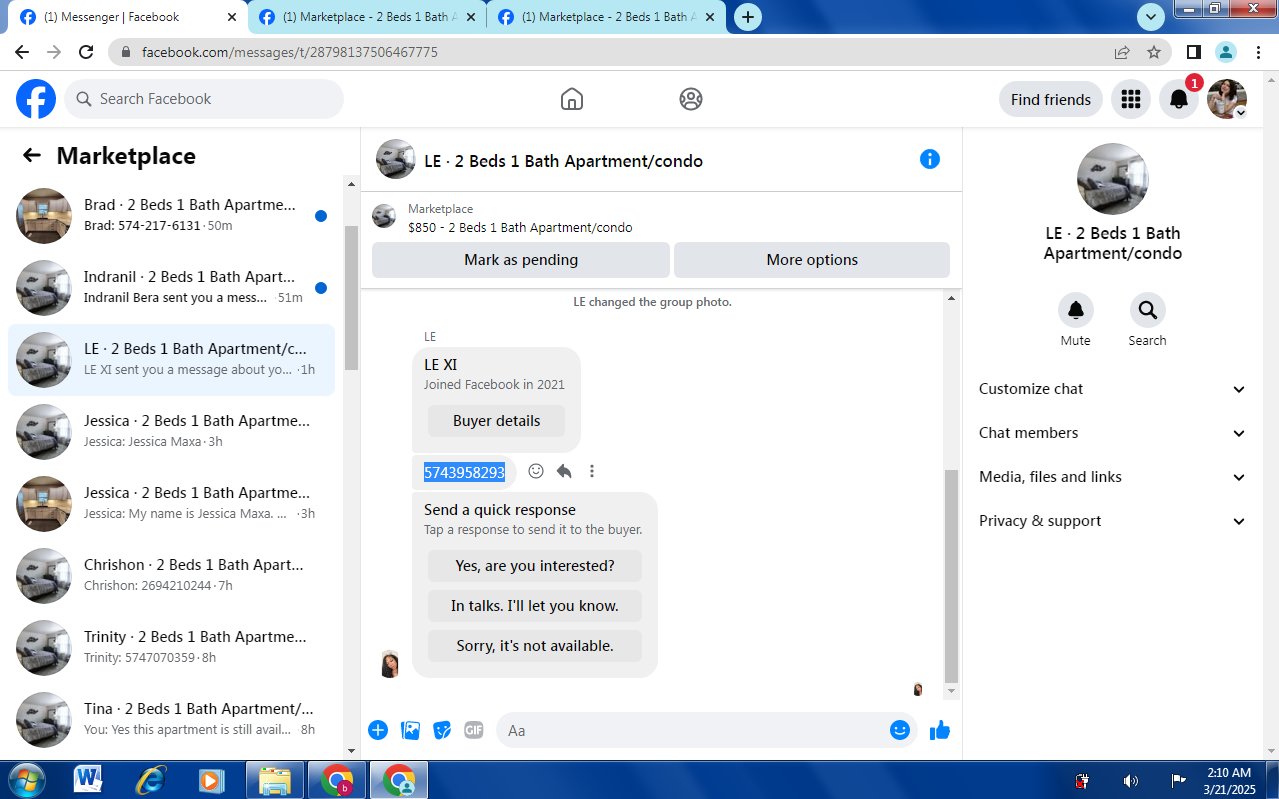Open Chrome tab search dropdown arrow
Screen dimensions: 1279x799
[1151, 16]
